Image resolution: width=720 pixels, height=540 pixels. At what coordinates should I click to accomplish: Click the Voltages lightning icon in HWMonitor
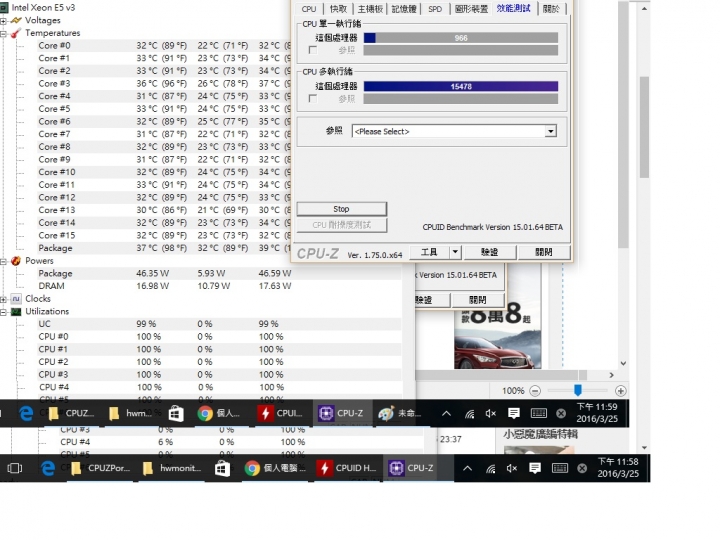point(16,20)
